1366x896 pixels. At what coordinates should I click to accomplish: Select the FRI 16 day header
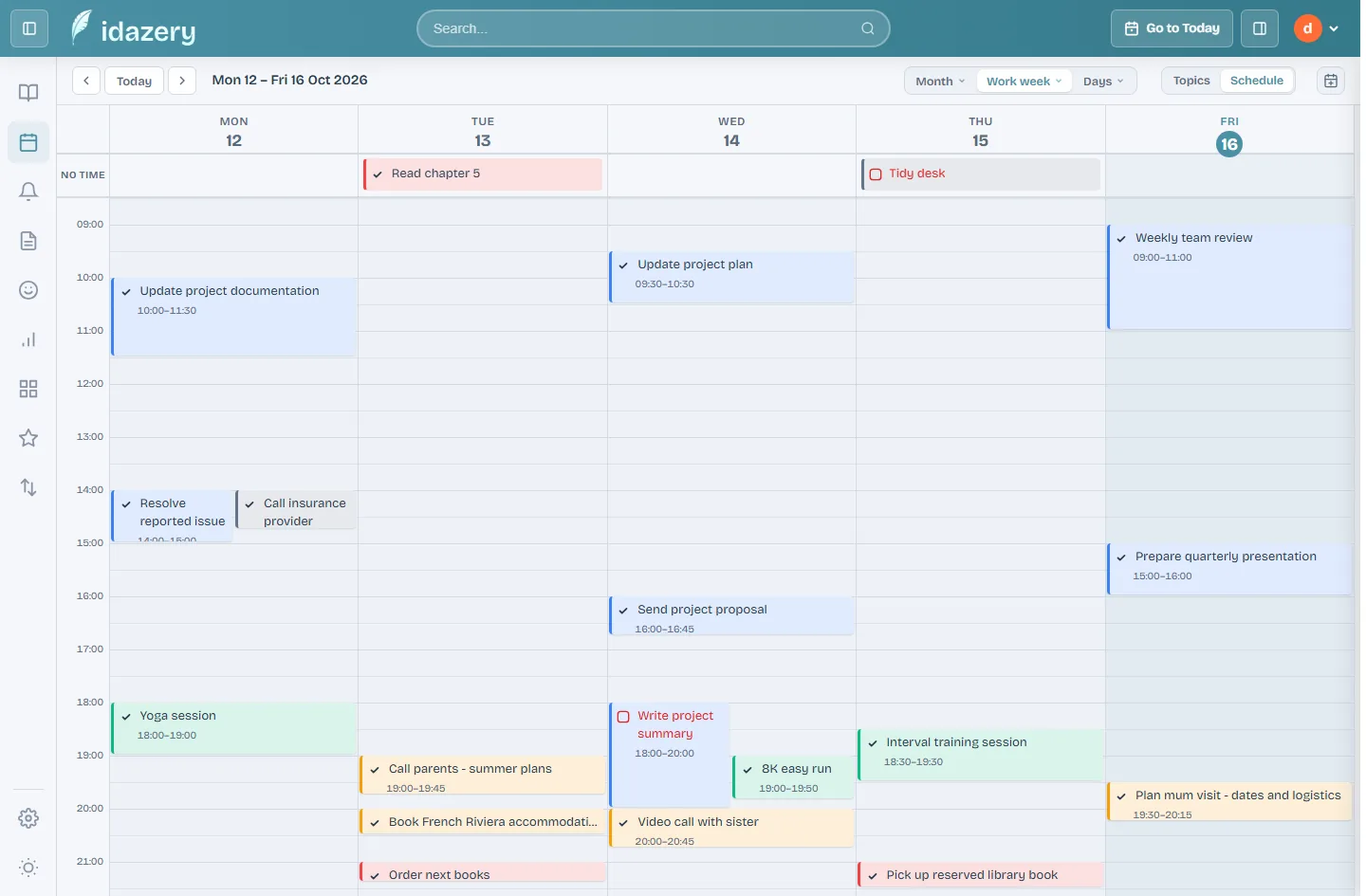[1229, 131]
